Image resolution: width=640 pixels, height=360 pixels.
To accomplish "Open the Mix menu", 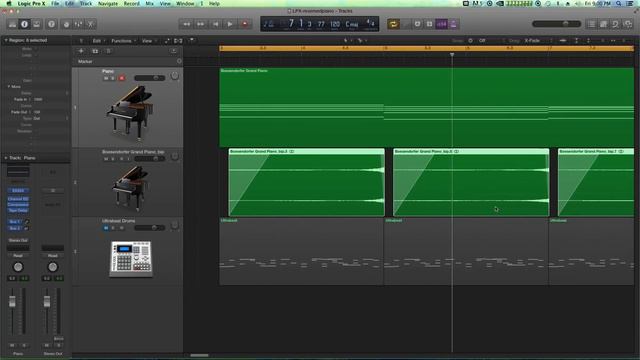I will 150,3.
